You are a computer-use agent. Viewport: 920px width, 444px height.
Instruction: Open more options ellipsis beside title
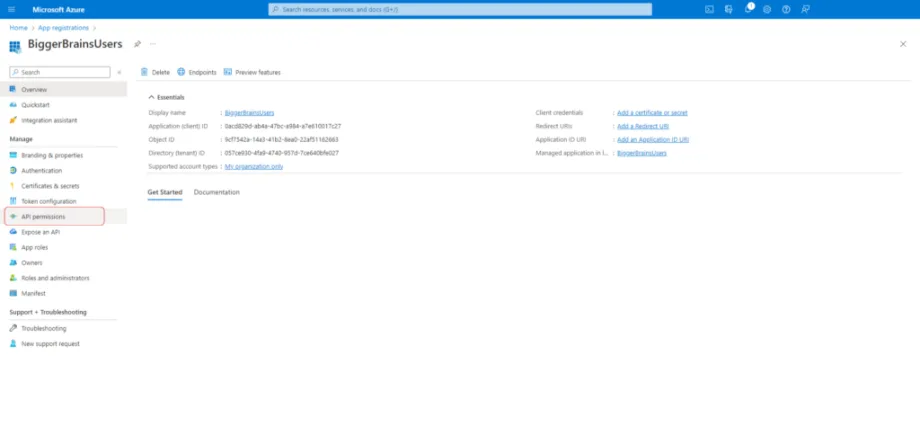pos(153,44)
